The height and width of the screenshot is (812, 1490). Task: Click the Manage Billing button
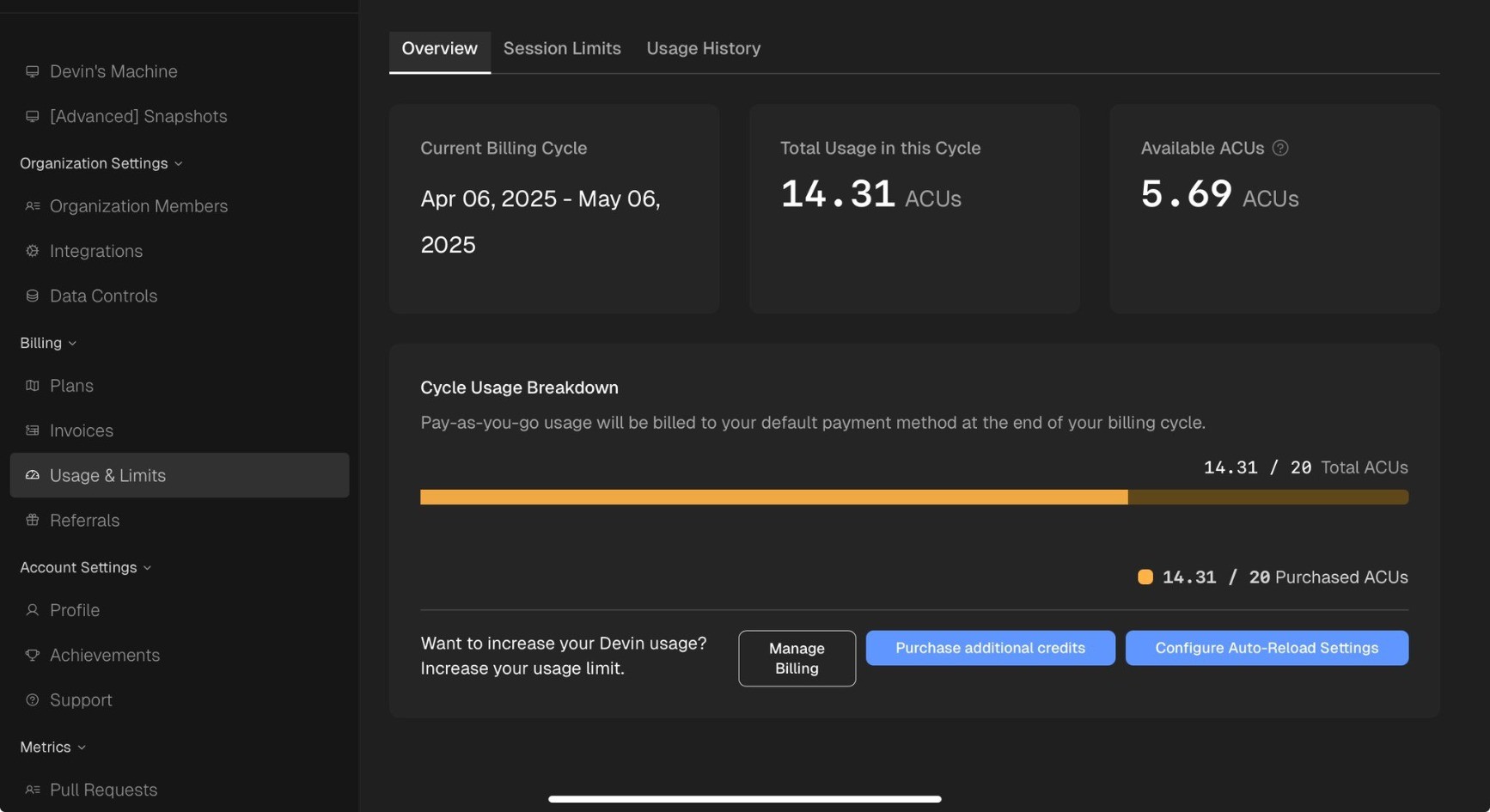pos(797,658)
